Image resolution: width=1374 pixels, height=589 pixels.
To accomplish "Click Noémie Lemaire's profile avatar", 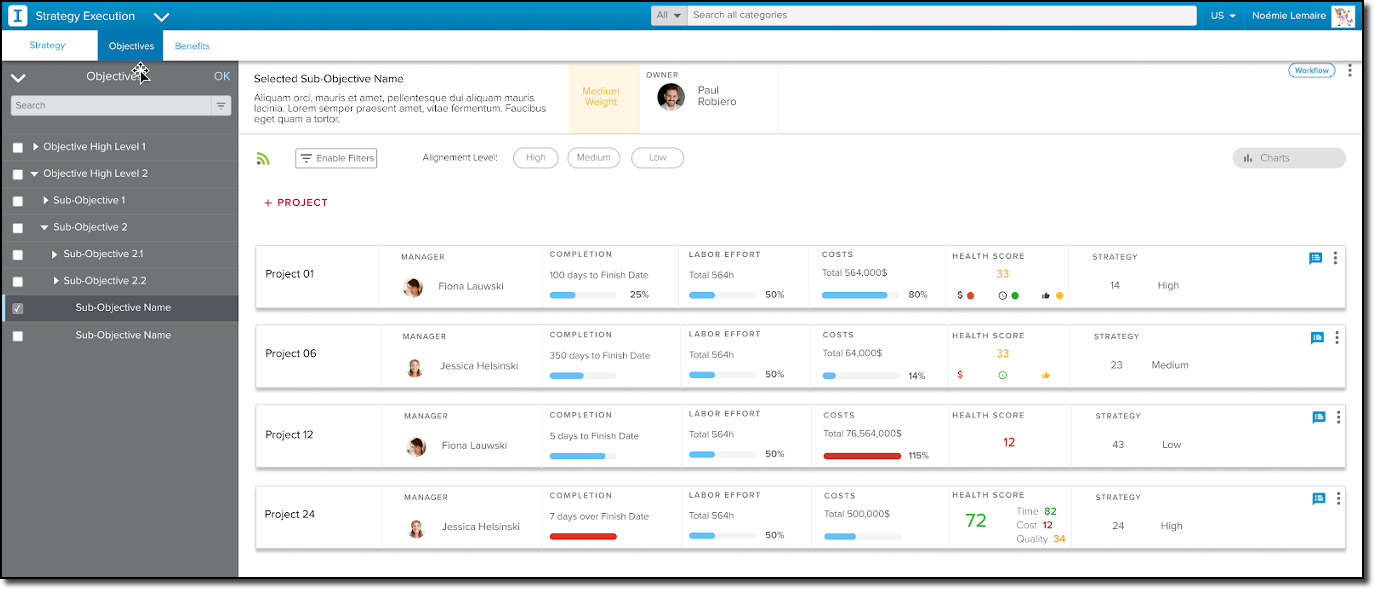I will coord(1343,16).
